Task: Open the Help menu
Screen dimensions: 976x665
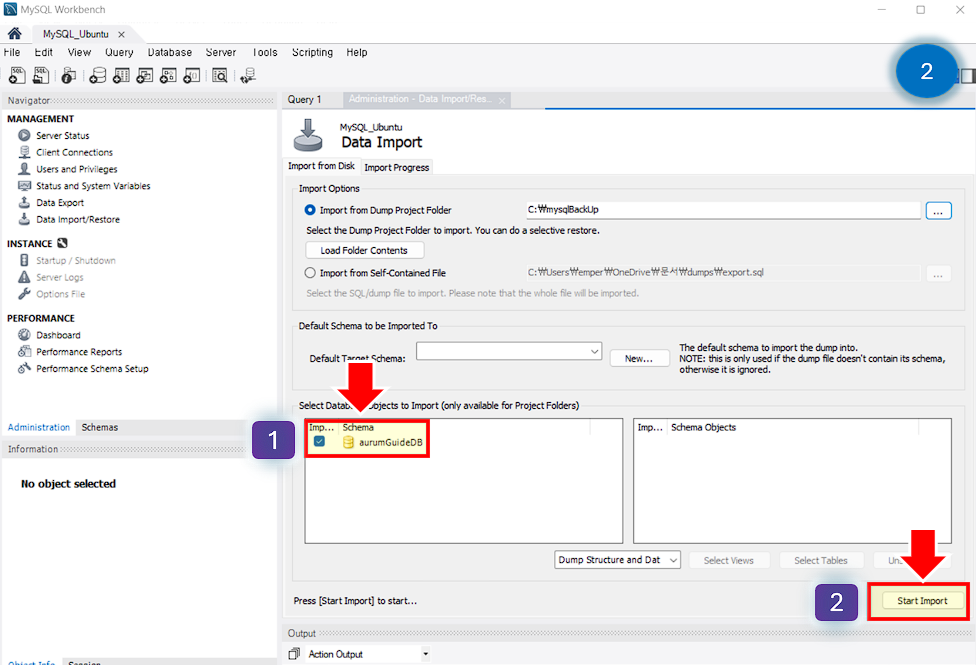Action: click(357, 52)
